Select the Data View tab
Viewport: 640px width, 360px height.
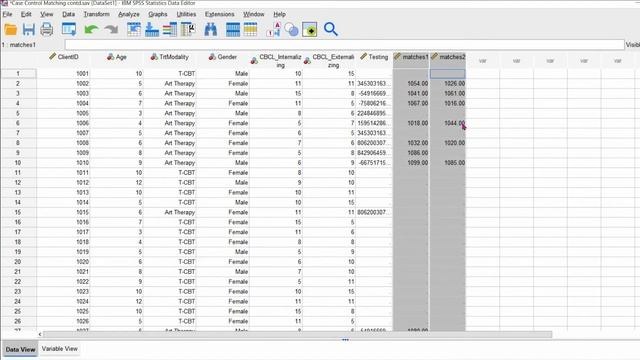[20, 349]
